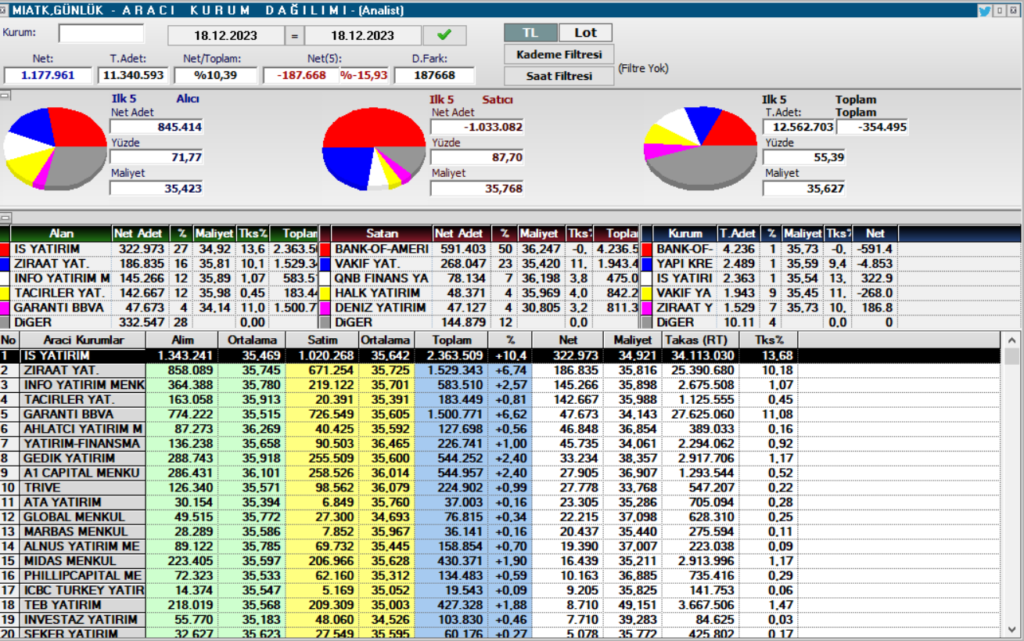Click the Twitter bird icon in title bar
Image resolution: width=1024 pixels, height=641 pixels.
(984, 10)
